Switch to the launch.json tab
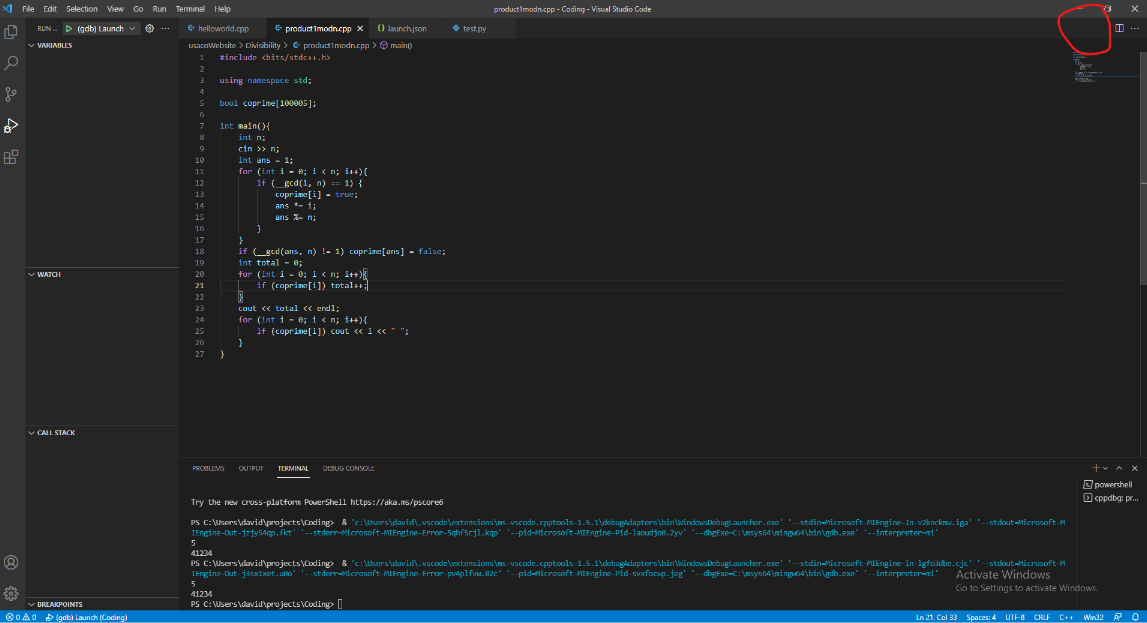Screen dimensions: 1147x623 pyautogui.click(x=407, y=29)
